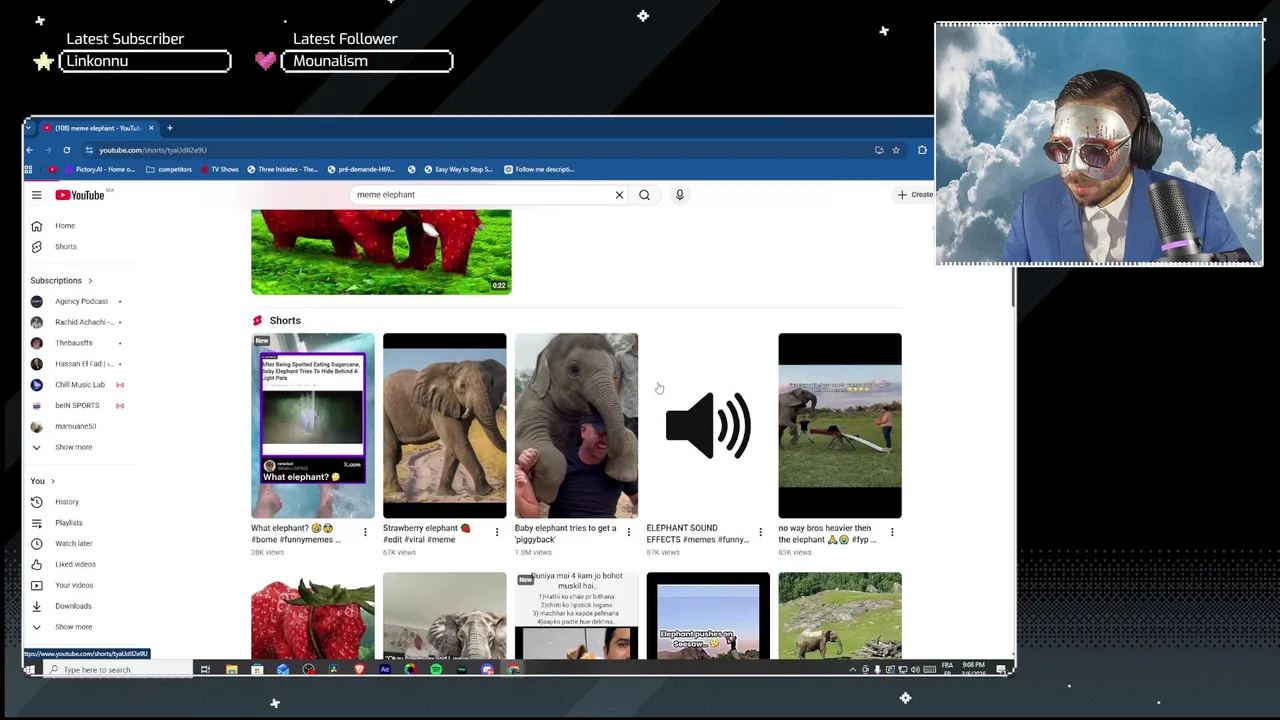Open options menu for 'What elephant?' short
This screenshot has width=1280, height=720.
click(365, 532)
